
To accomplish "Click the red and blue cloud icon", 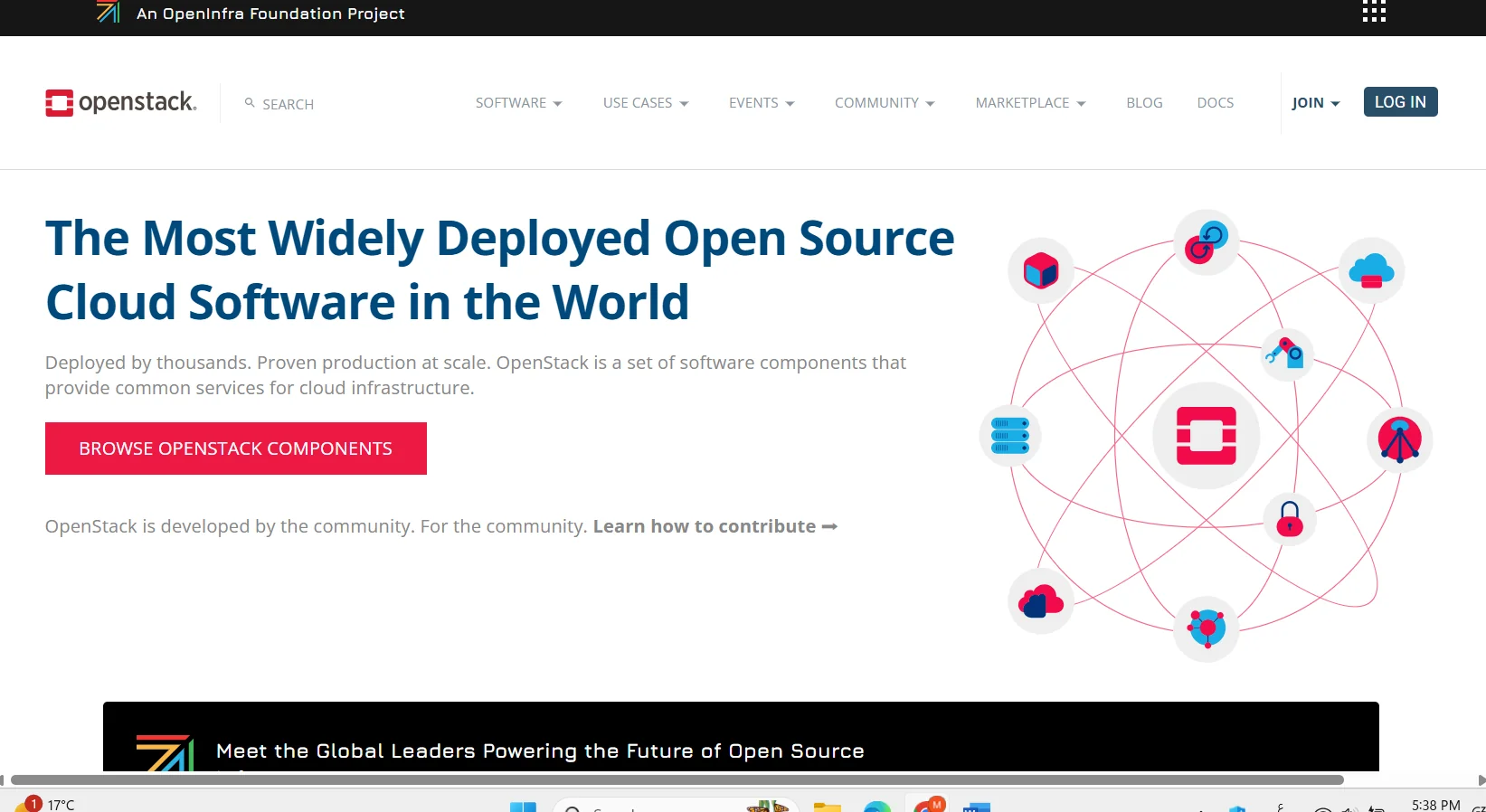I will click(x=1041, y=601).
